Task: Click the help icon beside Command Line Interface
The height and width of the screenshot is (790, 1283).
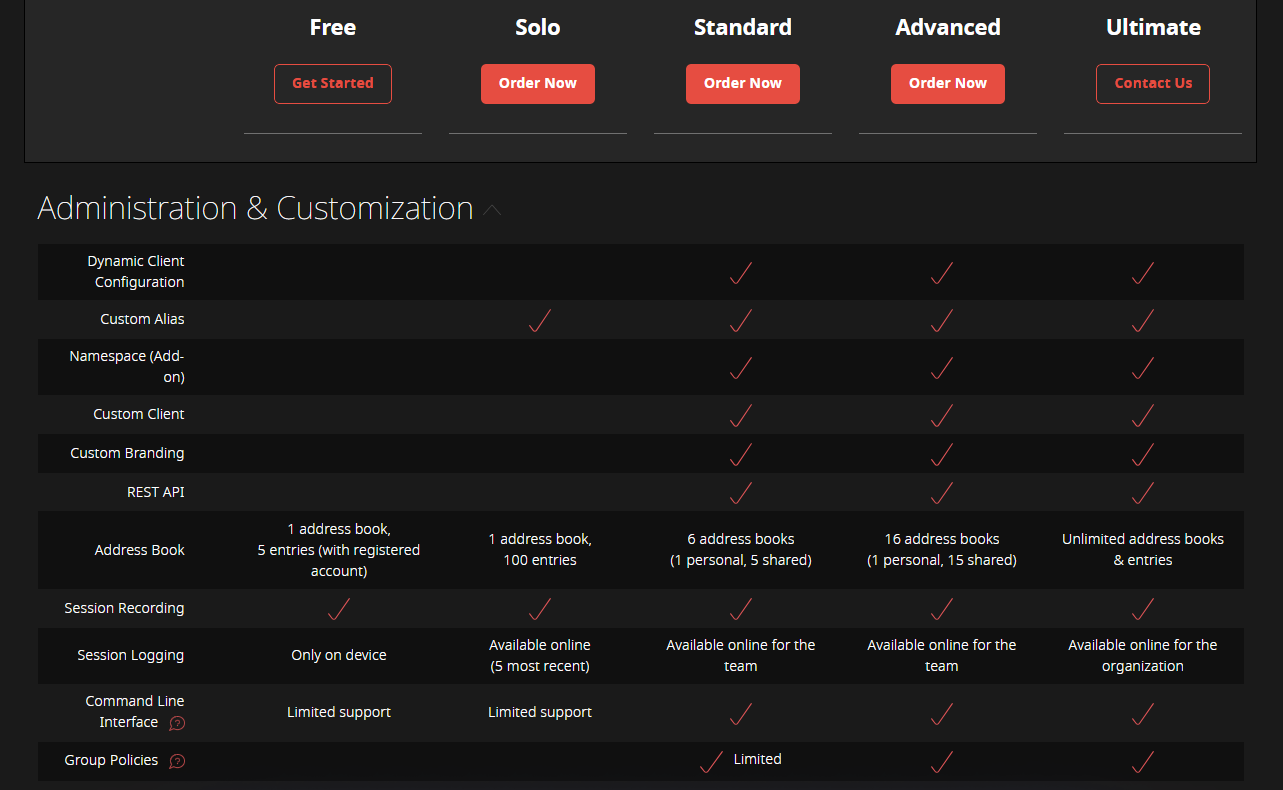Action: click(177, 723)
